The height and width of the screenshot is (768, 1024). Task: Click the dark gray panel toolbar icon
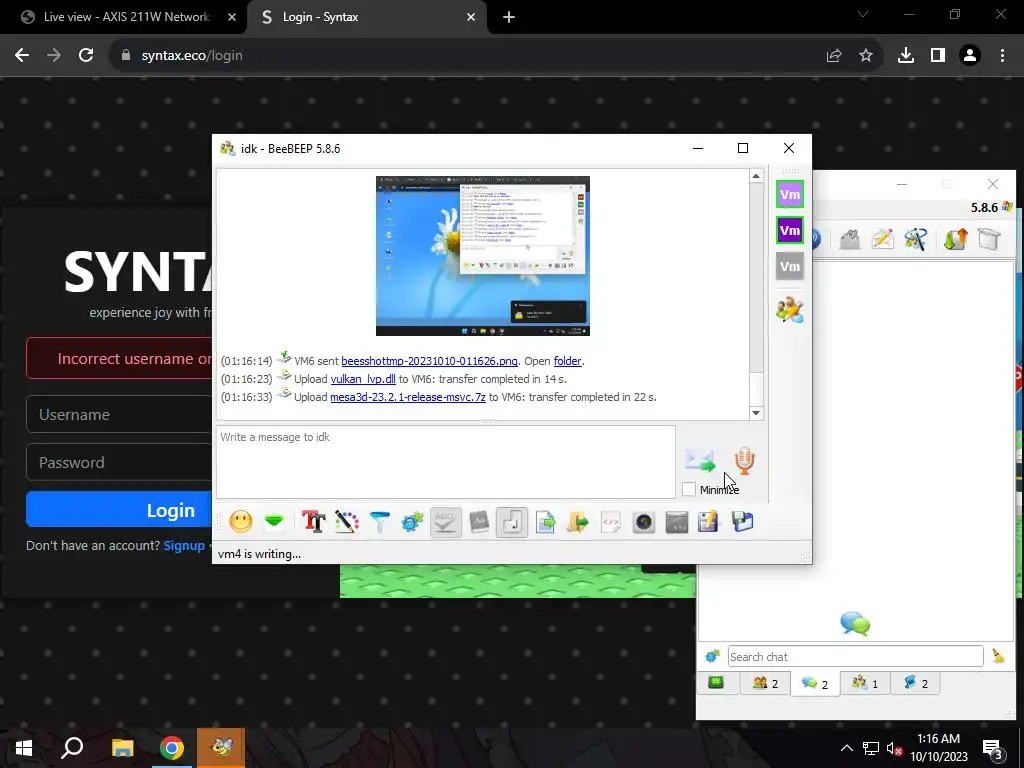pyautogui.click(x=677, y=522)
